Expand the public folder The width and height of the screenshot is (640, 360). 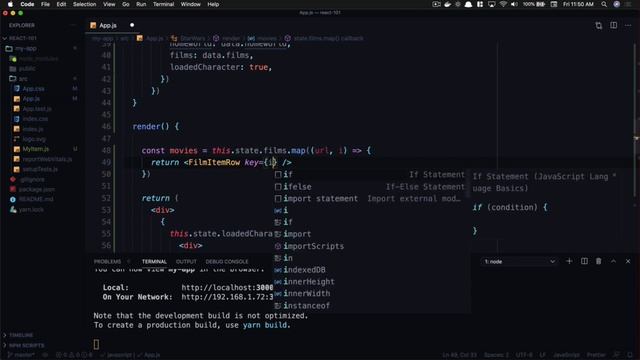click(x=27, y=69)
